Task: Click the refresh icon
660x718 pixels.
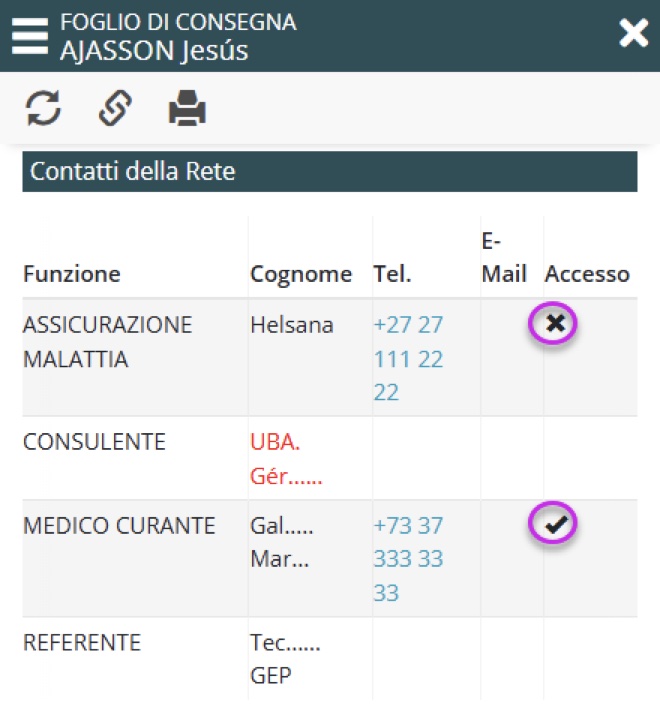Action: pos(43,108)
